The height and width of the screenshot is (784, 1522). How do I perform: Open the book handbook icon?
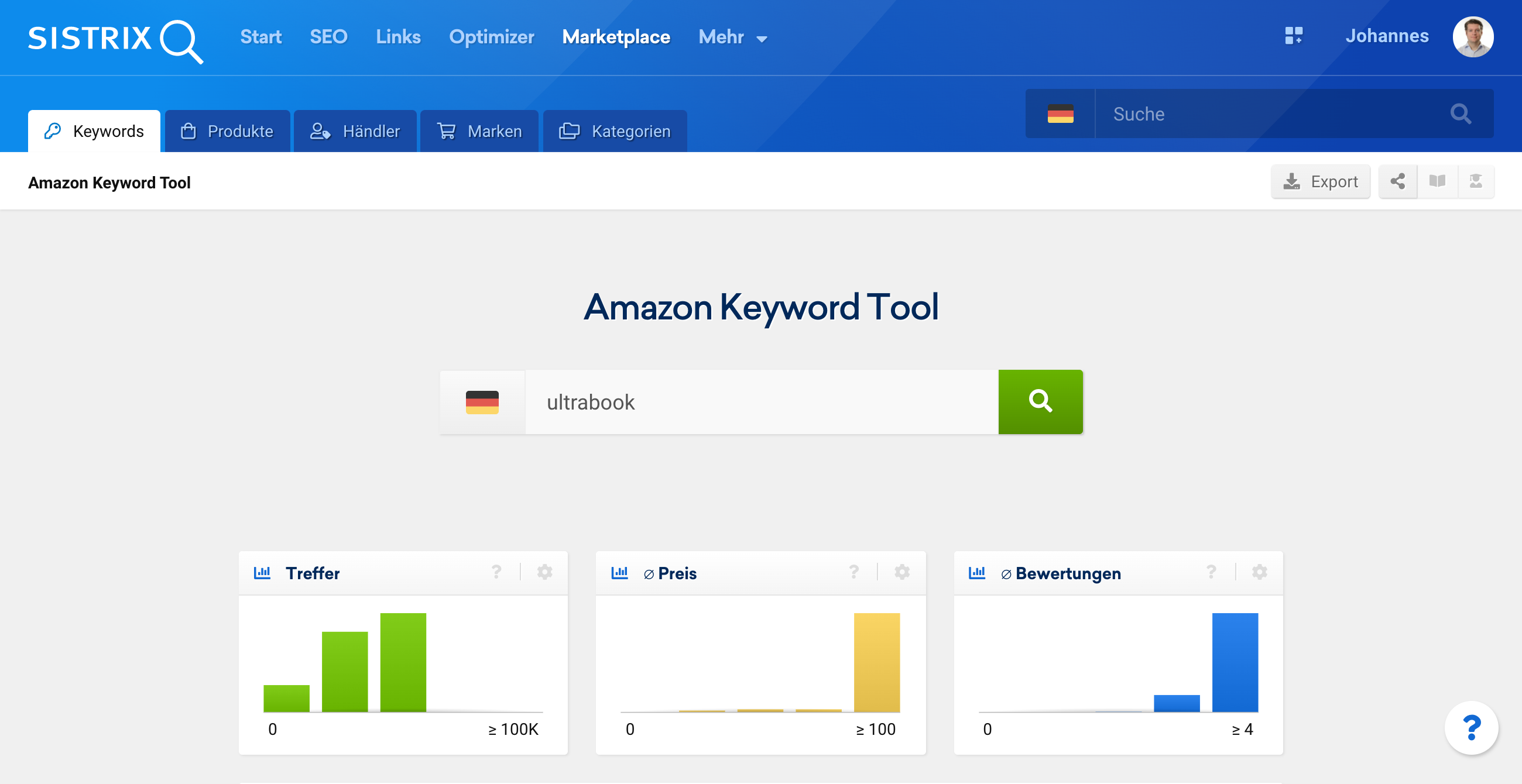coord(1437,181)
